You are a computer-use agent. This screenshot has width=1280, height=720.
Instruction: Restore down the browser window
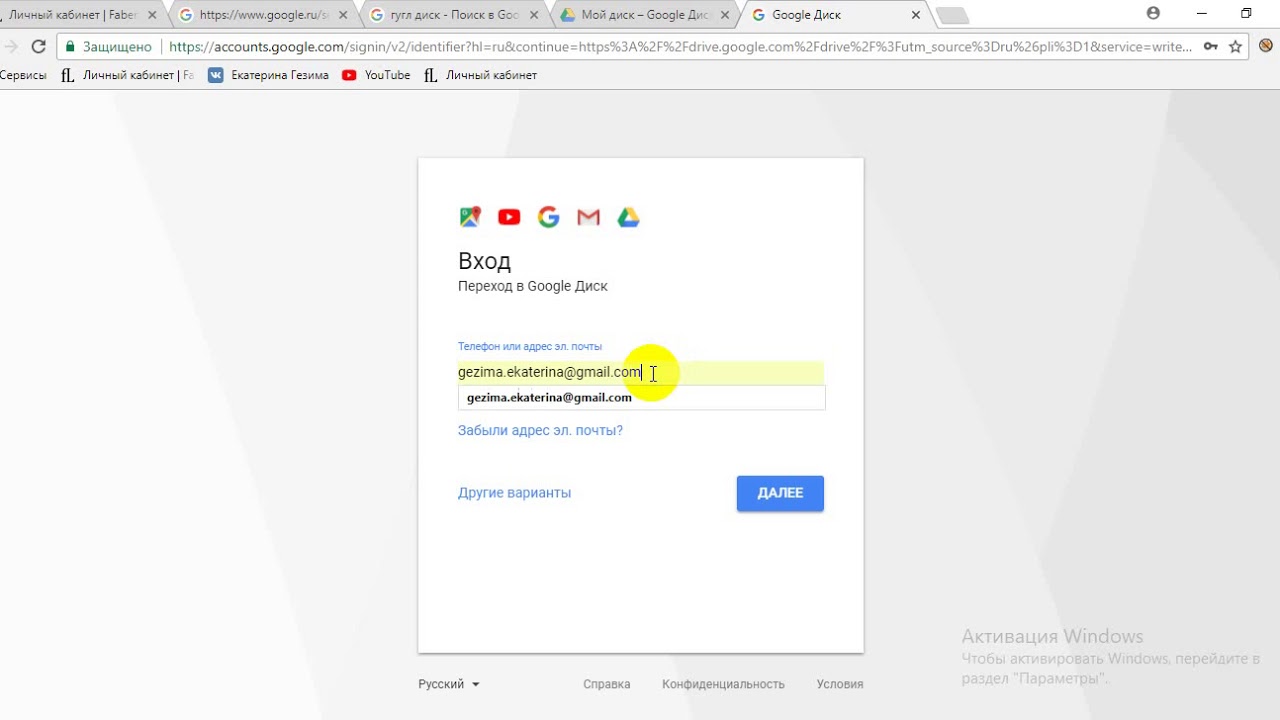pyautogui.click(x=1246, y=14)
